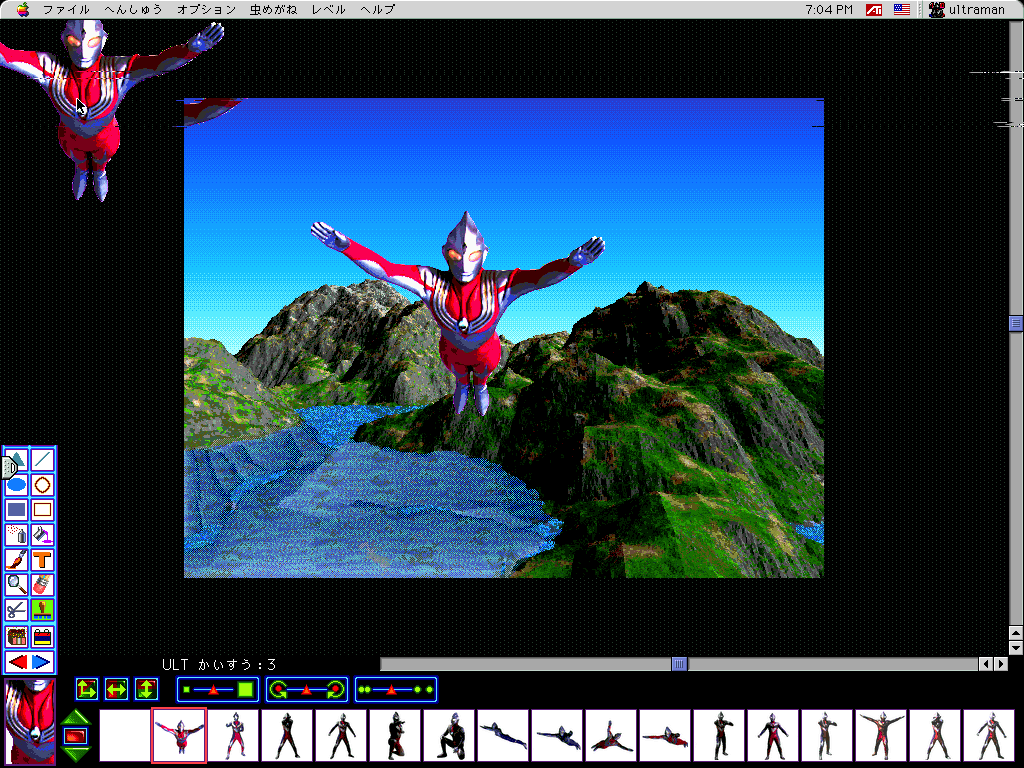The height and width of the screenshot is (768, 1024).
Task: Click the horizontal scrollbar right arrow
Action: point(1000,664)
